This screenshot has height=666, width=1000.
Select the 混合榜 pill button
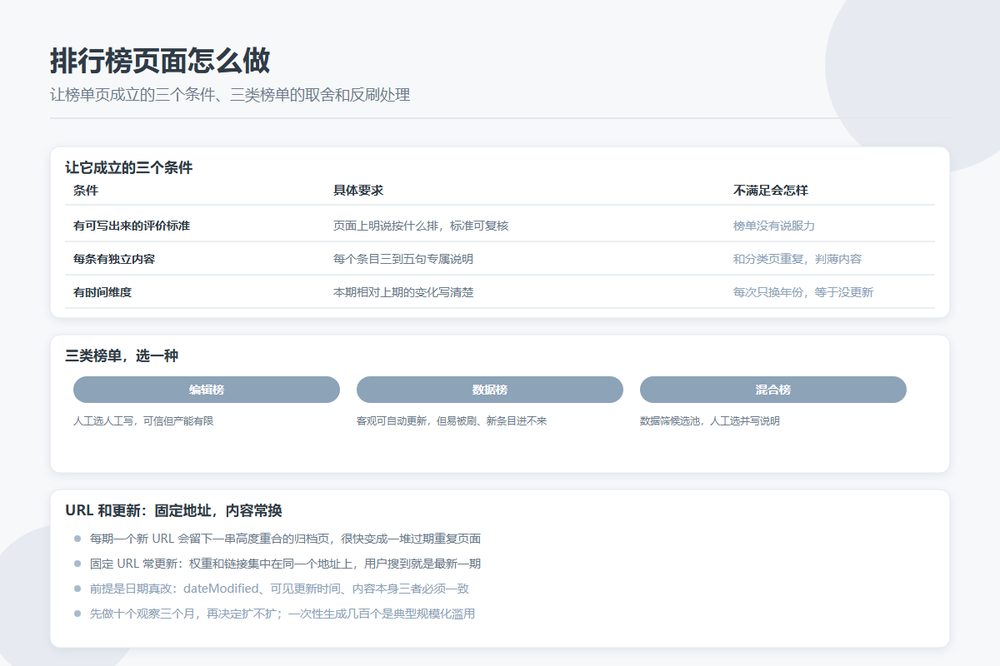773,390
